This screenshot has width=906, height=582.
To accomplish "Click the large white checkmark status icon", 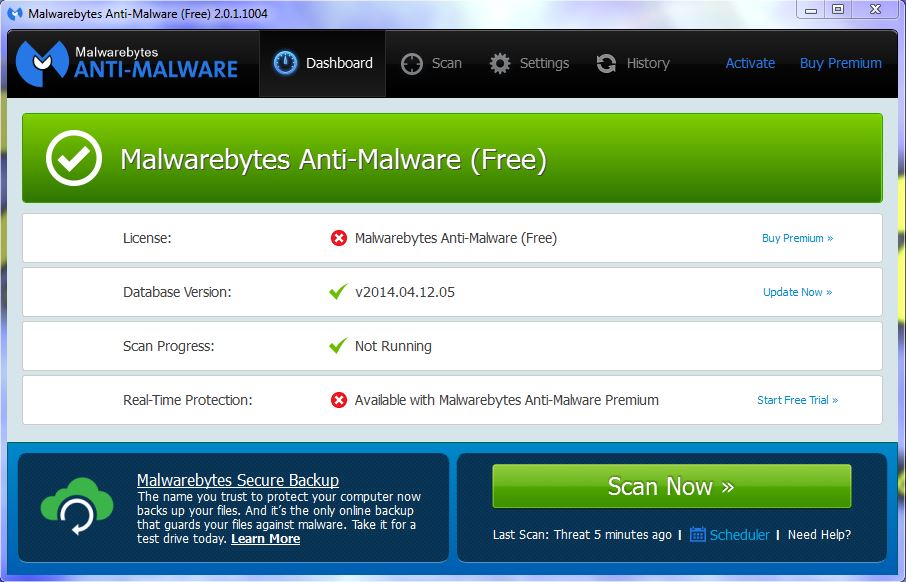I will 74,158.
